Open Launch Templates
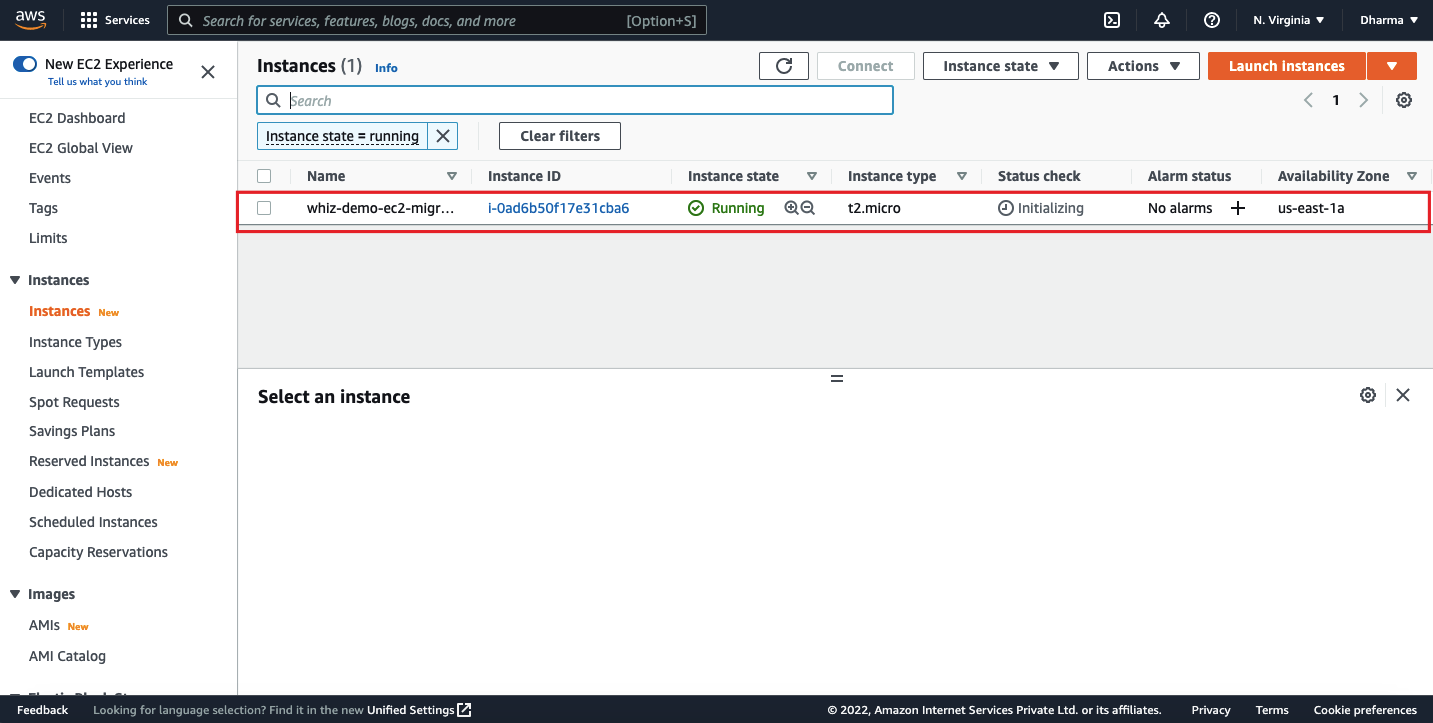The width and height of the screenshot is (1433, 723). pos(86,372)
